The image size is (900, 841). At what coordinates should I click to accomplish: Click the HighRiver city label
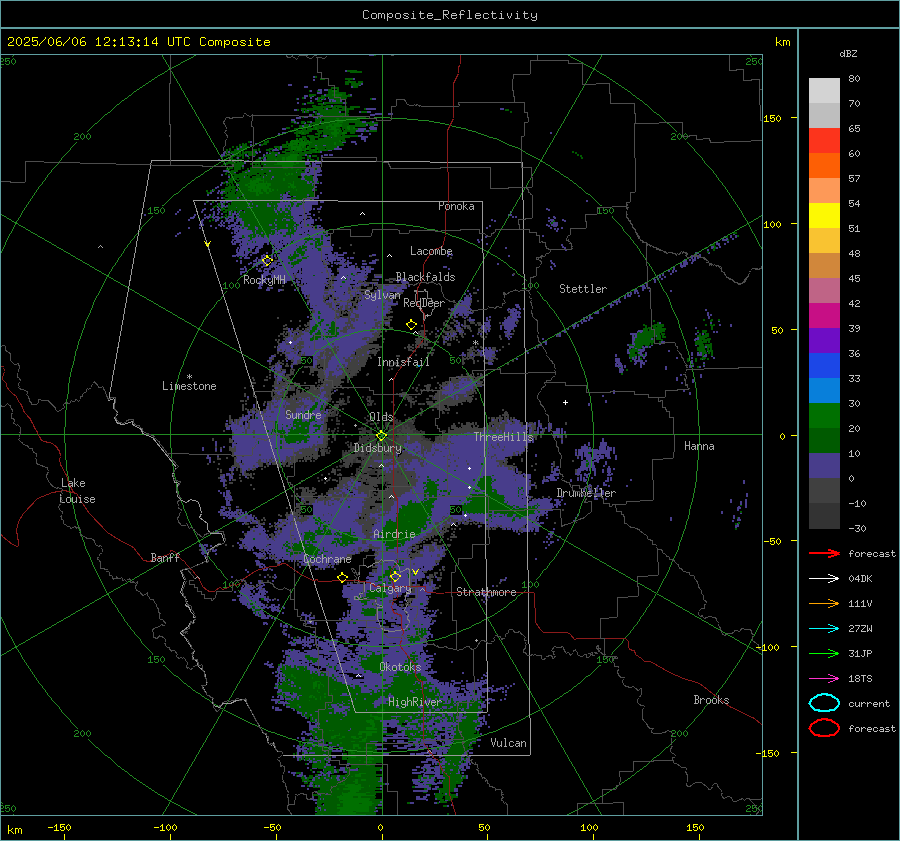pos(415,702)
